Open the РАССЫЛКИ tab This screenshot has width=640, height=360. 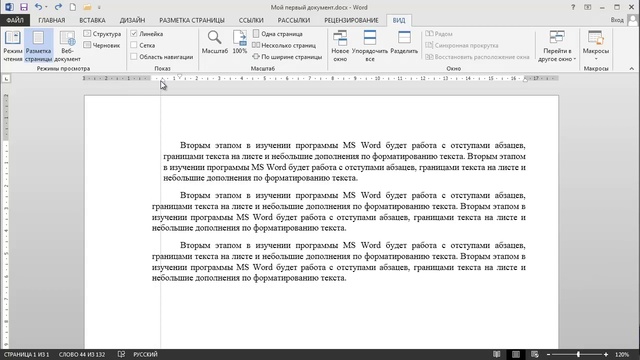294,20
